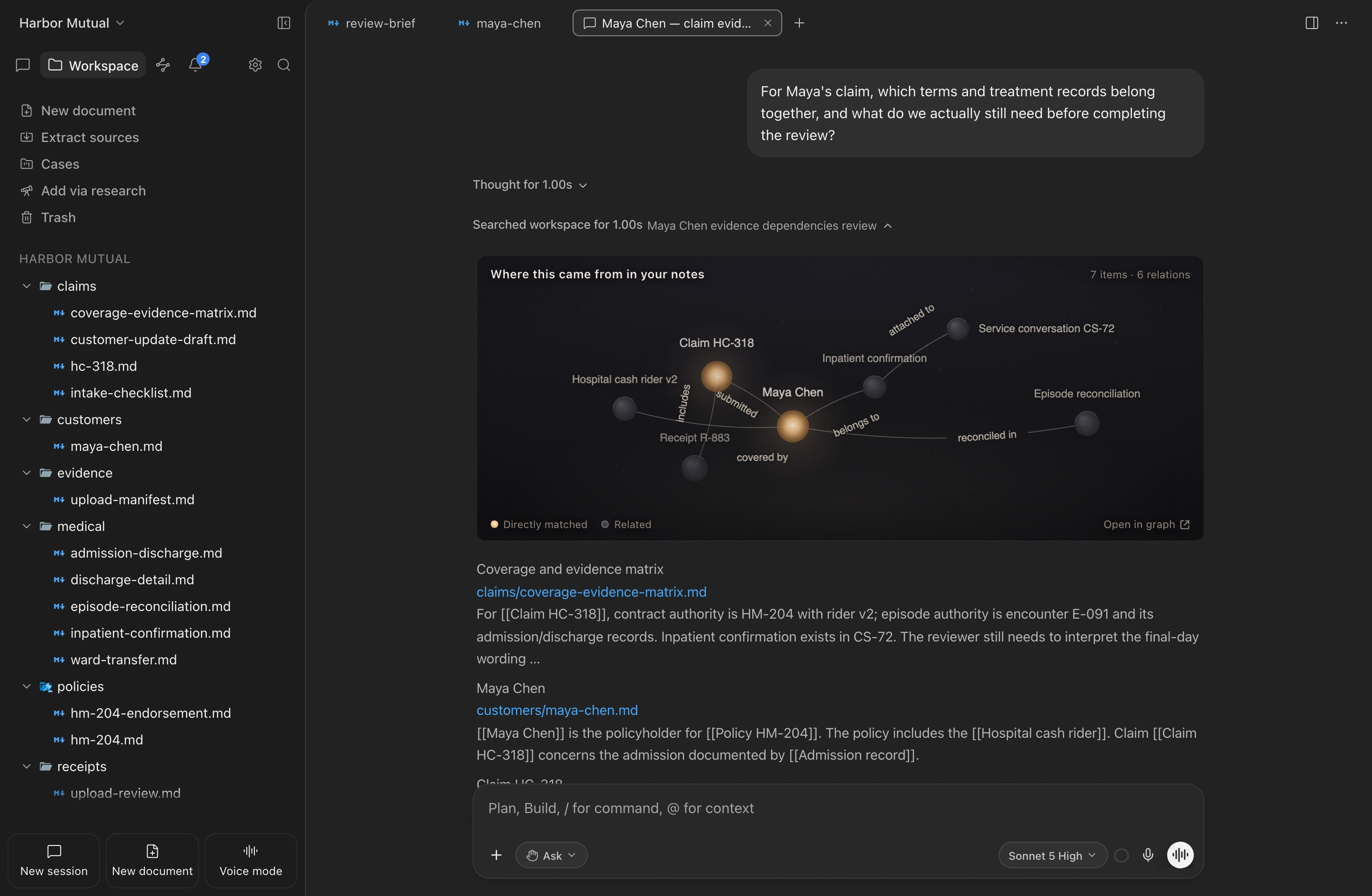Viewport: 1372px width, 896px height.
Task: Toggle the right side panel layout icon
Action: click(x=1311, y=23)
